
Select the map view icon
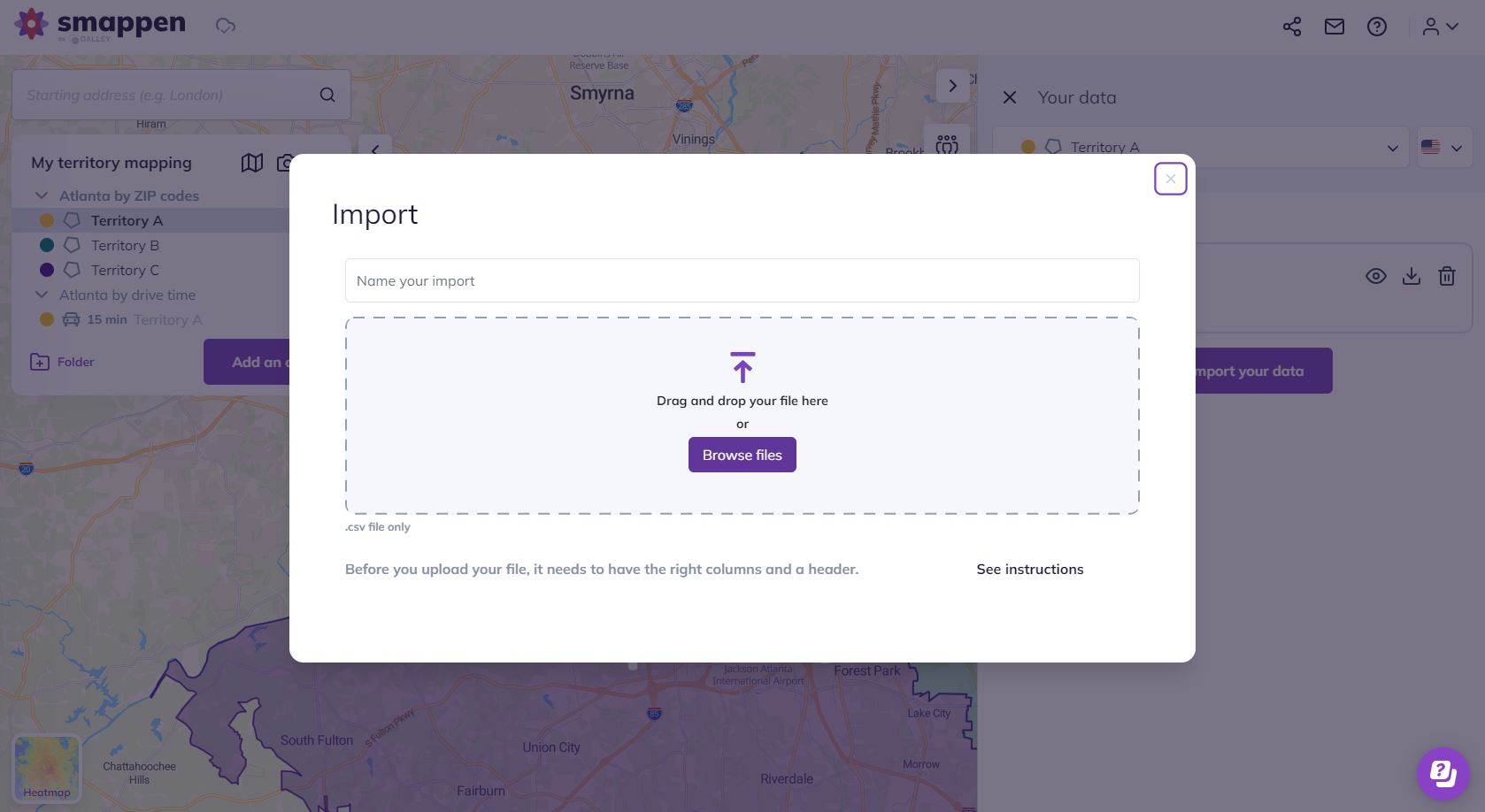pyautogui.click(x=251, y=163)
